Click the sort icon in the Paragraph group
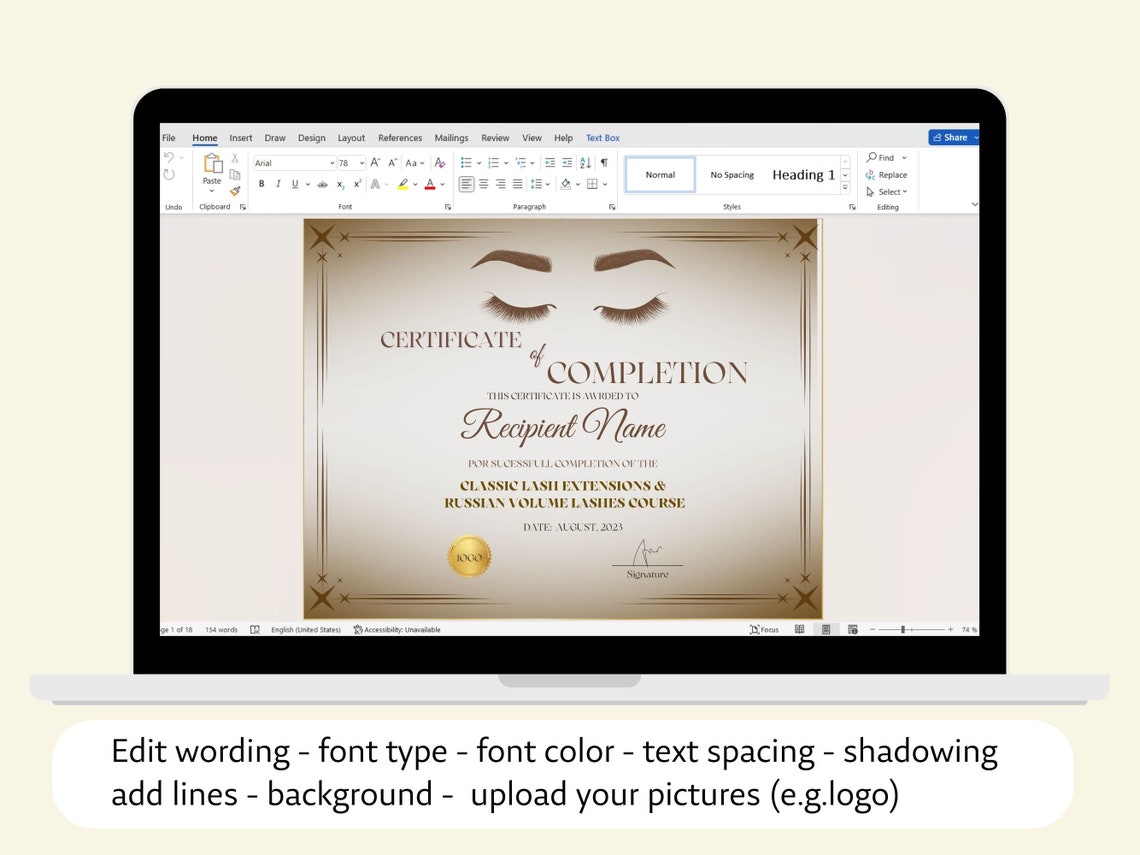 [x=585, y=163]
